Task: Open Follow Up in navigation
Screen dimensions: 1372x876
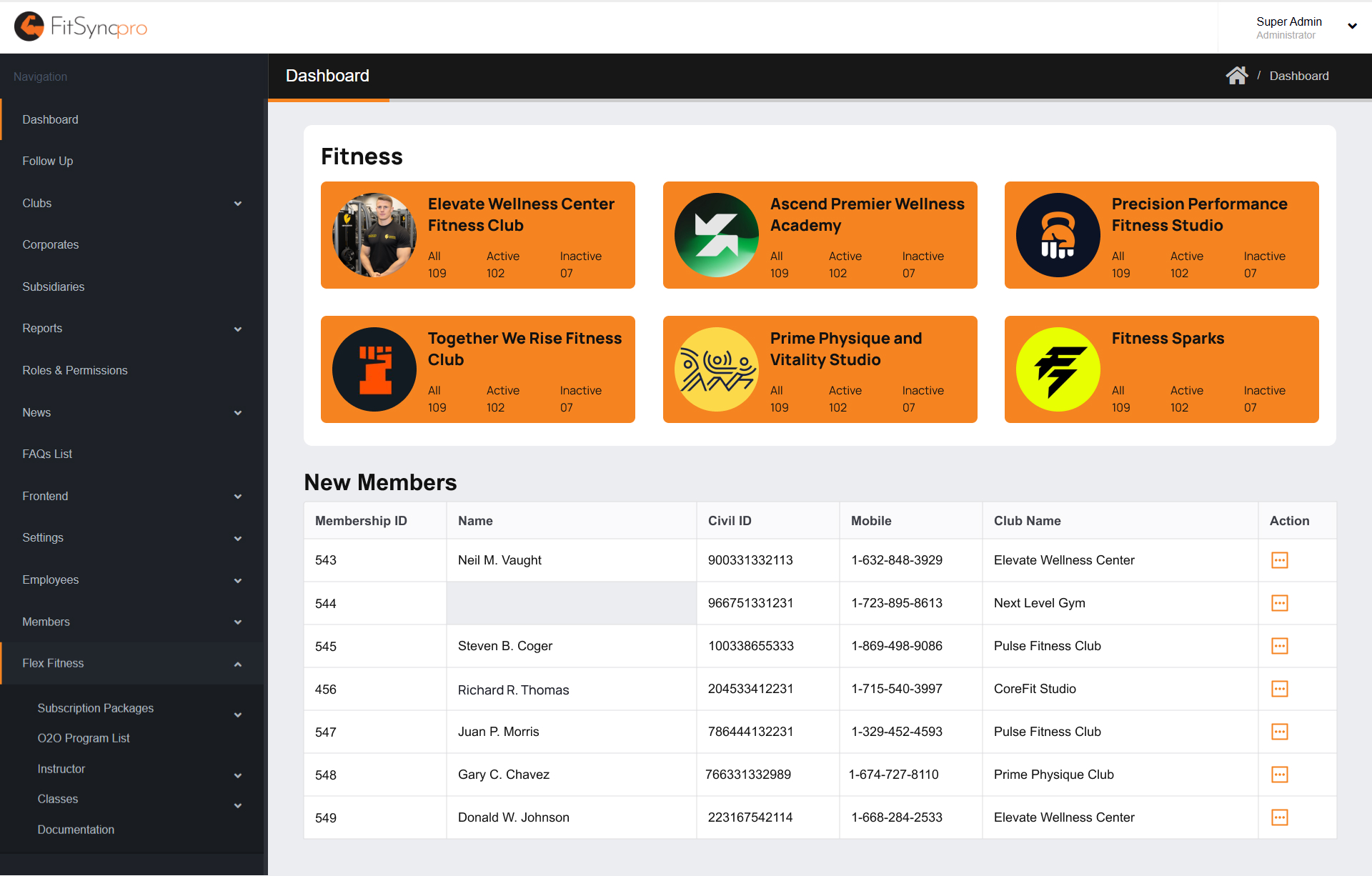Action: coord(48,161)
